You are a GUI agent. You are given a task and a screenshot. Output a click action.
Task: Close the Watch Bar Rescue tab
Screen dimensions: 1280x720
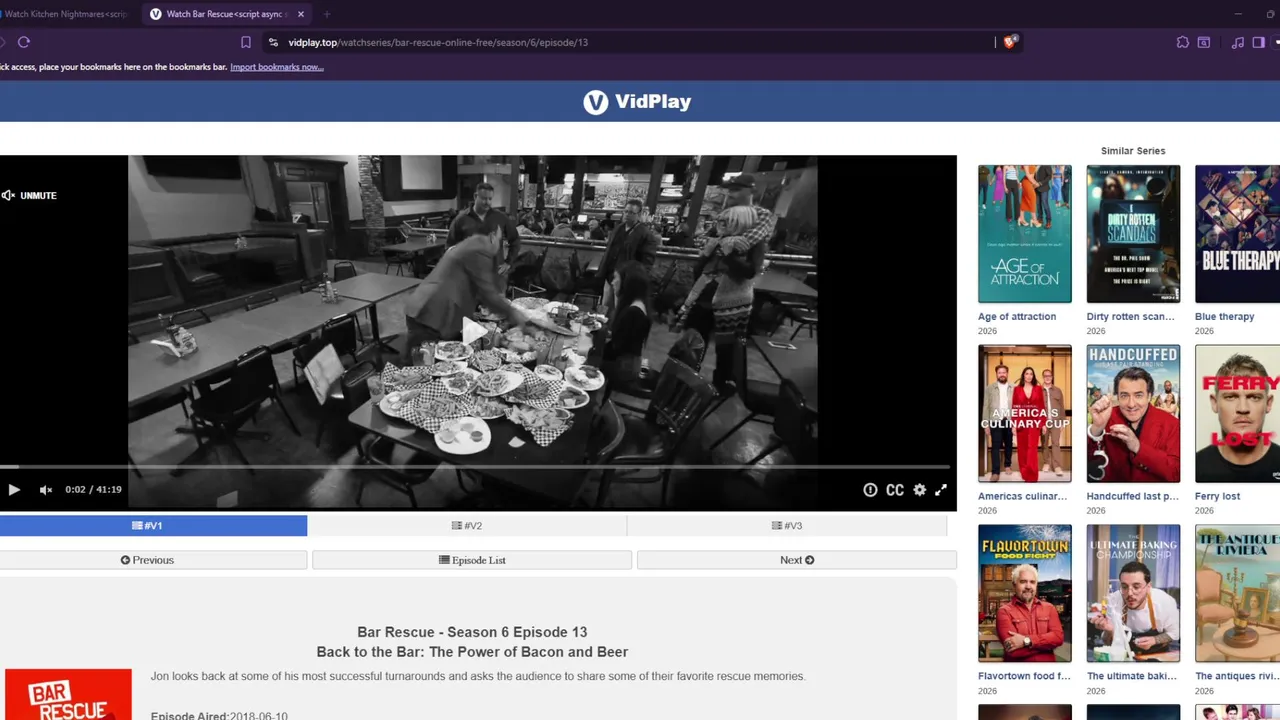point(301,14)
